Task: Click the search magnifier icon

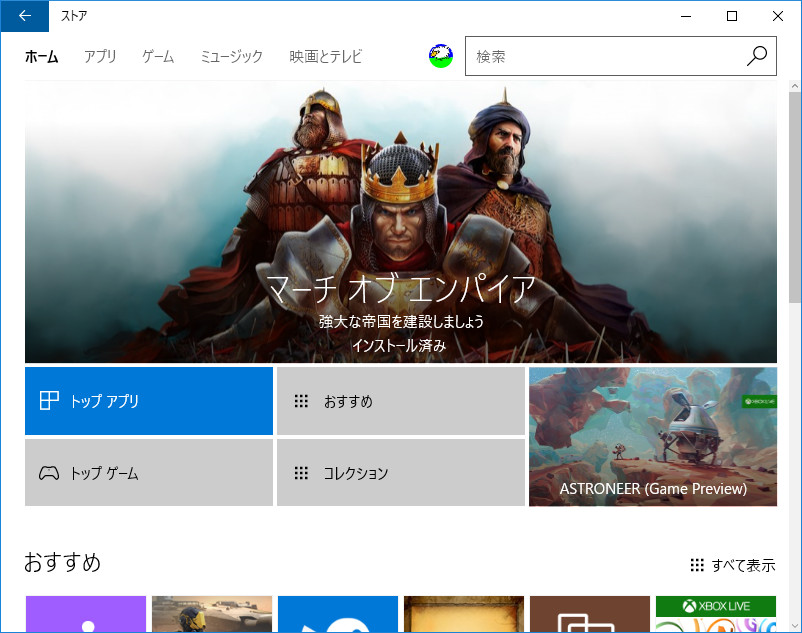Action: 756,56
